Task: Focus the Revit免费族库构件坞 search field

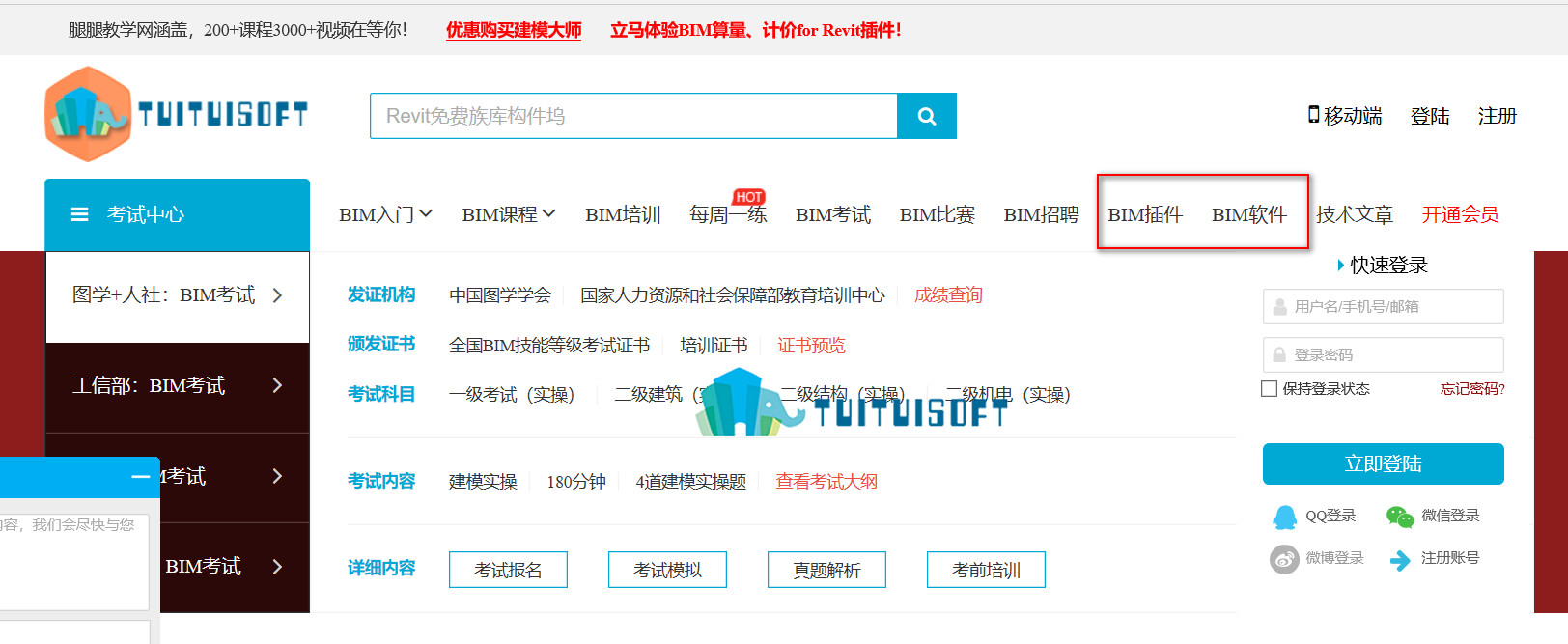Action: 633,116
